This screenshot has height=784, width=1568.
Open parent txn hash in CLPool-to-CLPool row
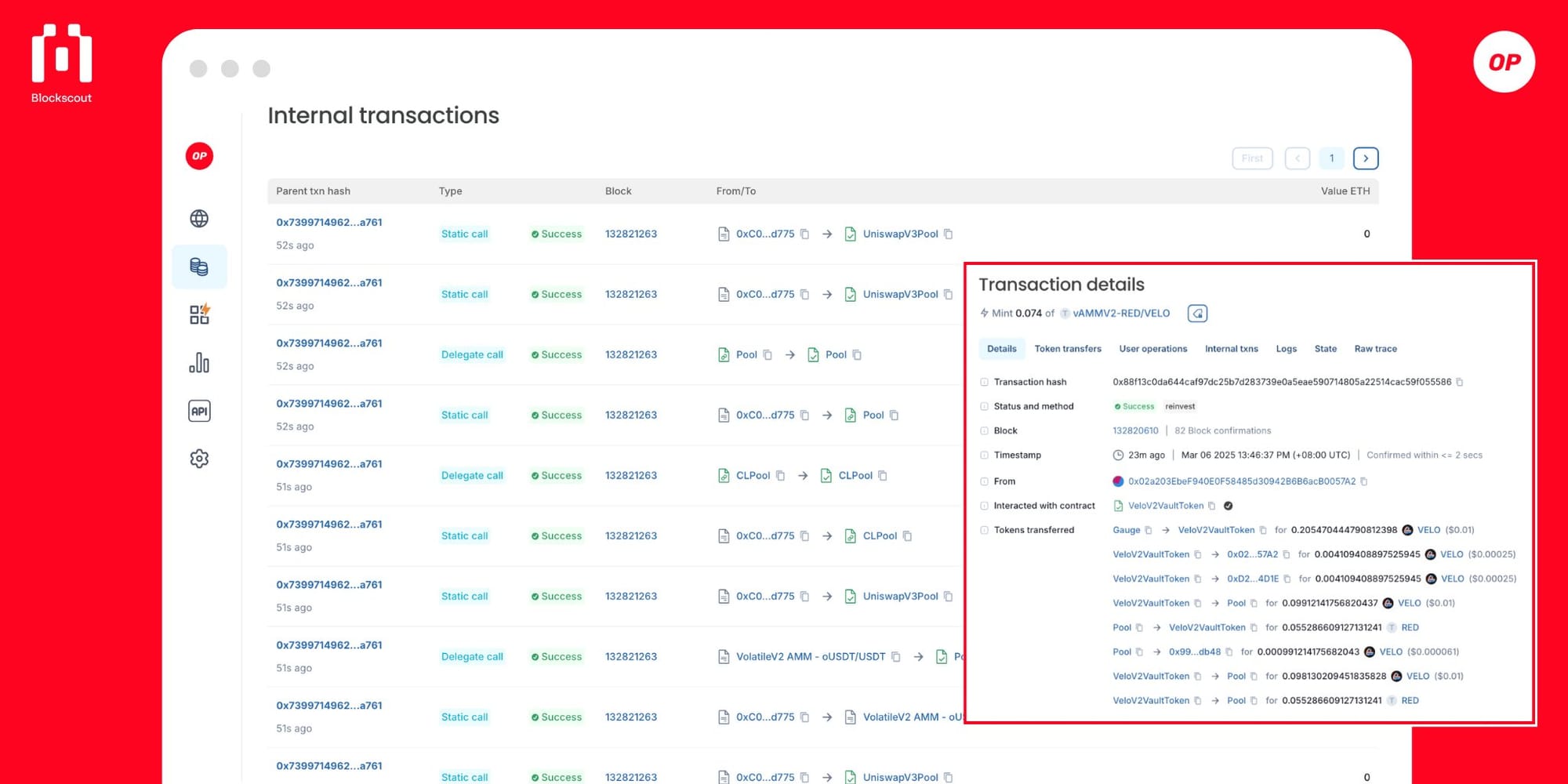(329, 464)
